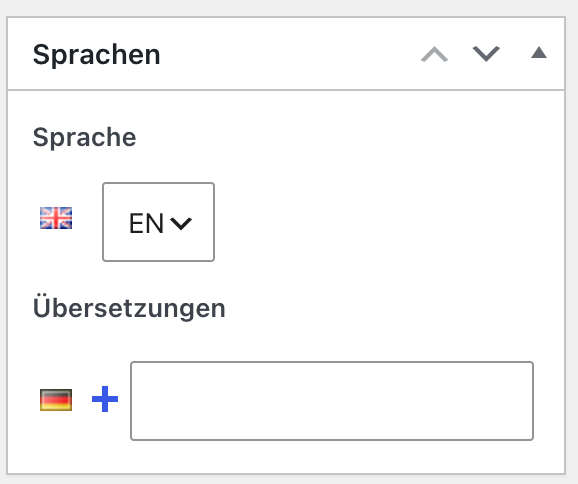This screenshot has height=484, width=578.
Task: Focus the German translation text field
Action: coord(332,401)
